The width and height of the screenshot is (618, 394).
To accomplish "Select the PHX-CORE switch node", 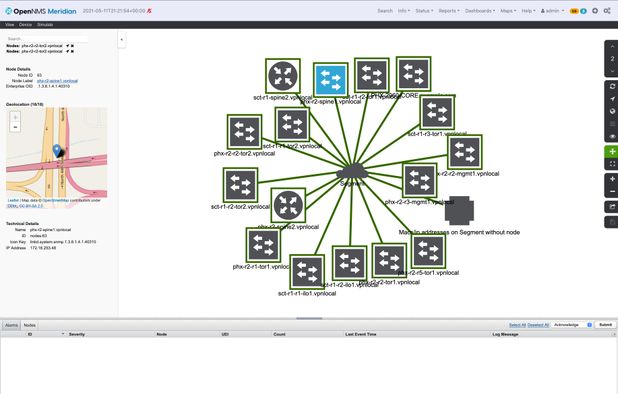I will coord(413,74).
